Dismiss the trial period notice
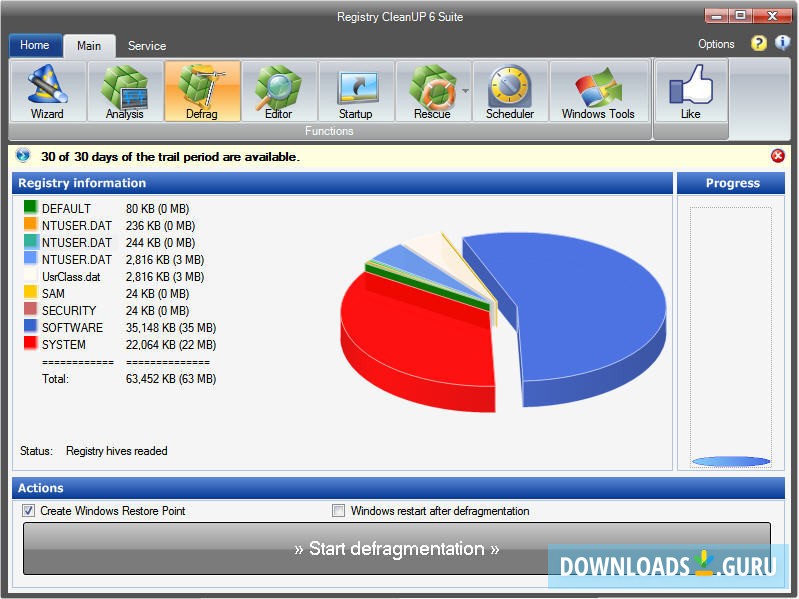 pyautogui.click(x=778, y=156)
